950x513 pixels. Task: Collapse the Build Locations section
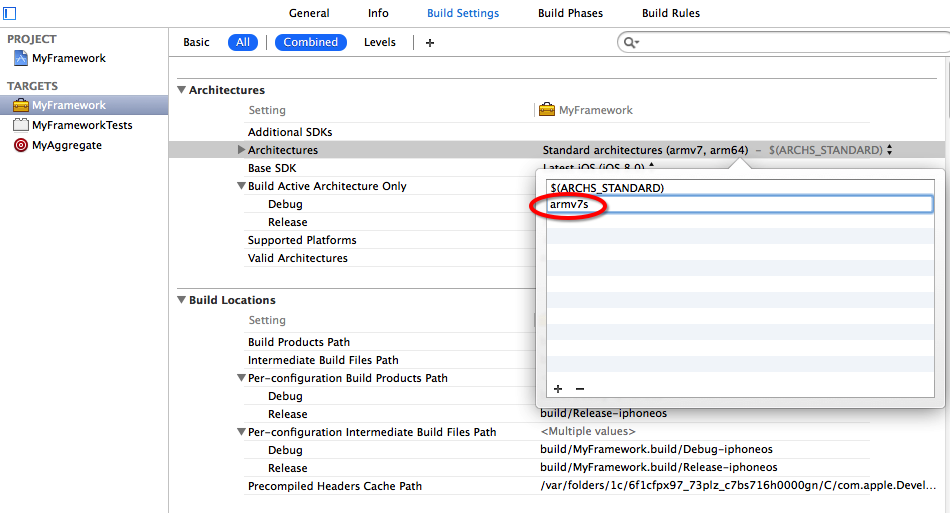pyautogui.click(x=181, y=300)
